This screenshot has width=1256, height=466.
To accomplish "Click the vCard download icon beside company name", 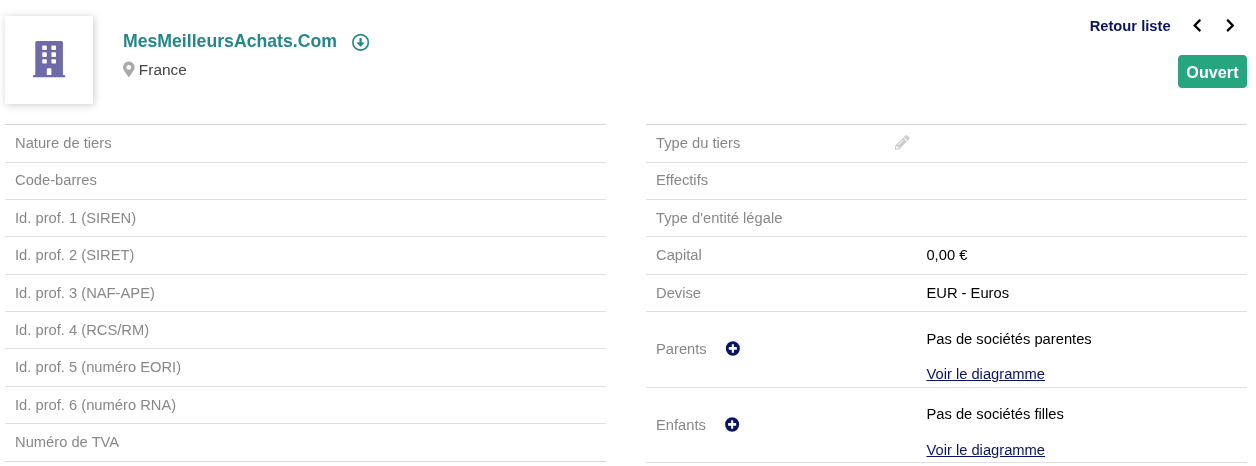I will coord(361,42).
